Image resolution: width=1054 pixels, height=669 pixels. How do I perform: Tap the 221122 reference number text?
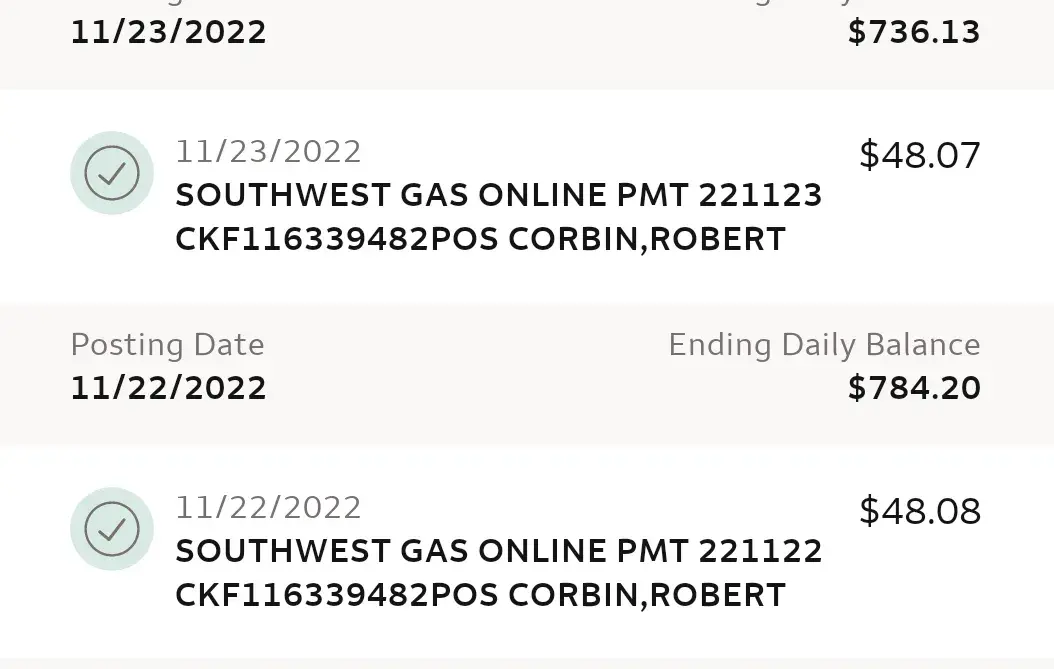click(x=760, y=551)
